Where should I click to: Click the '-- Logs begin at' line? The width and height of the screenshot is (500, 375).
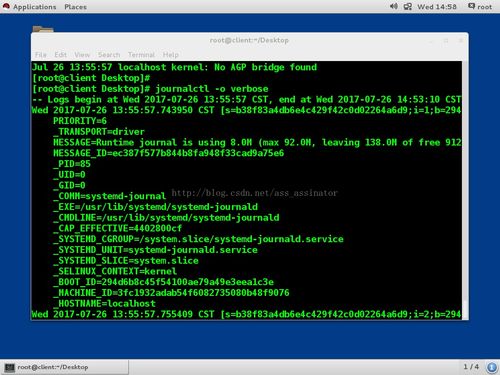246,99
